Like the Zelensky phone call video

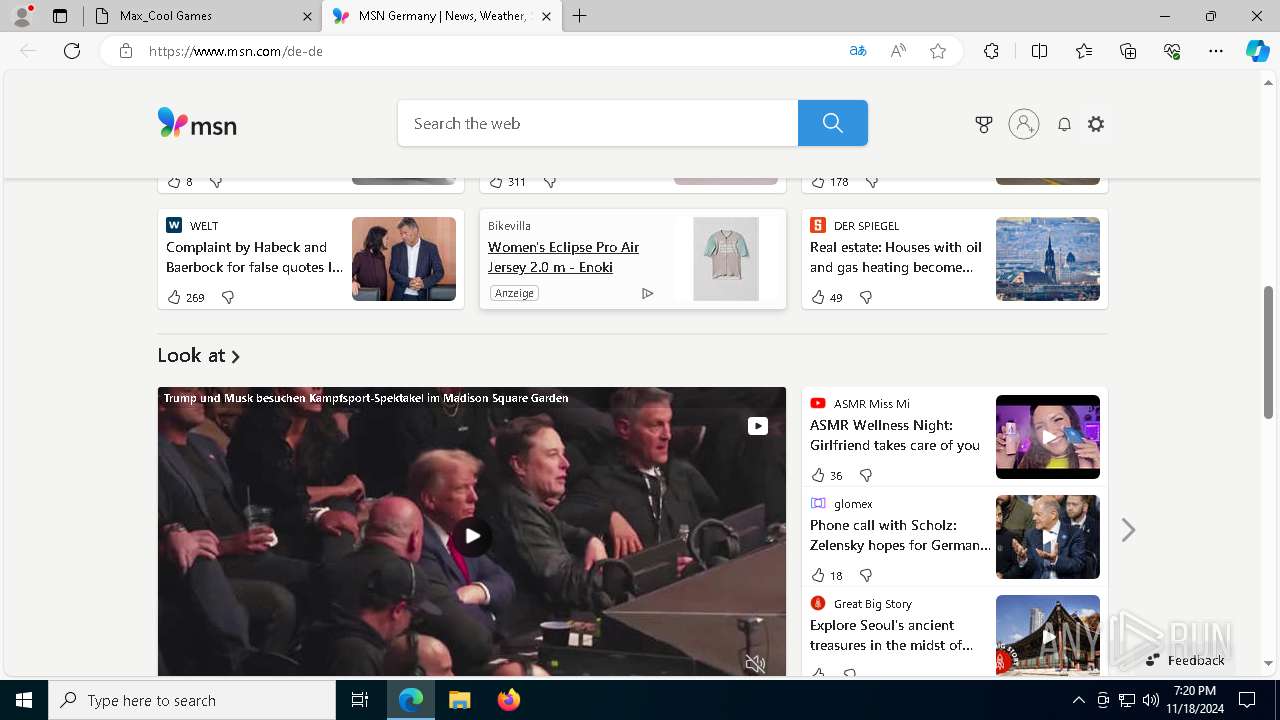pos(818,575)
